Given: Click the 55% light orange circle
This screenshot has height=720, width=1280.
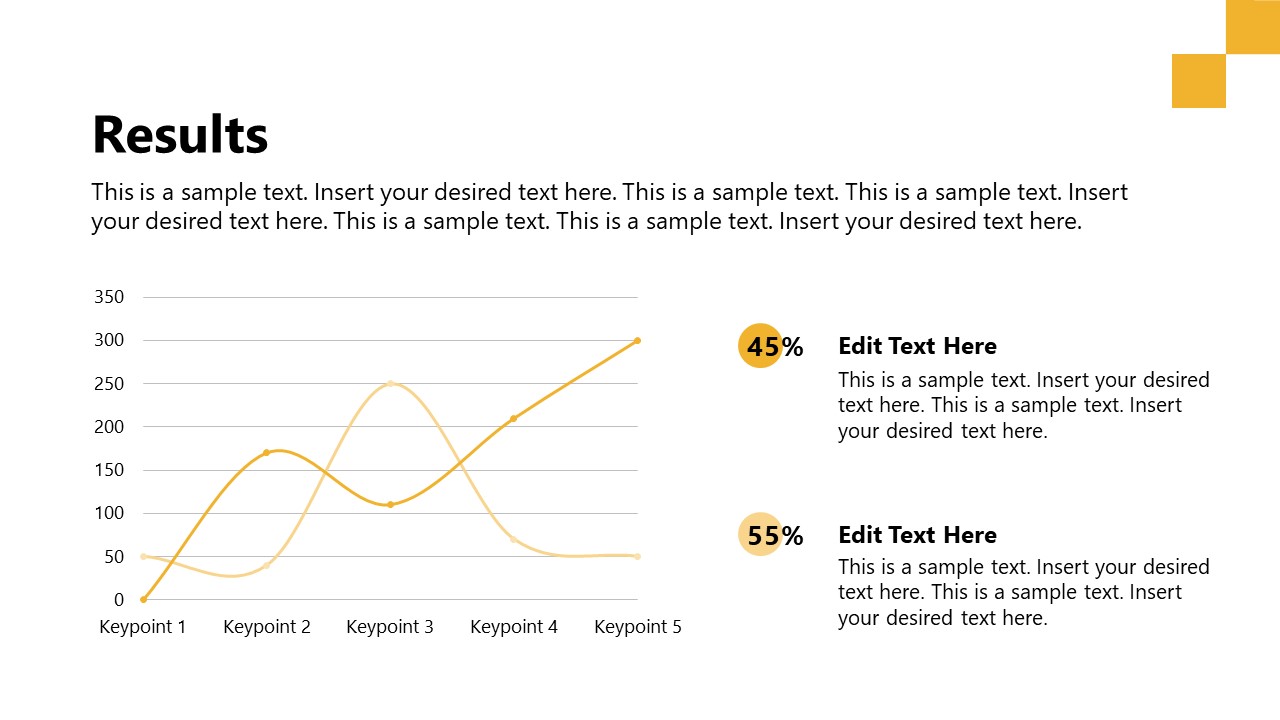Looking at the screenshot, I should coord(760,533).
